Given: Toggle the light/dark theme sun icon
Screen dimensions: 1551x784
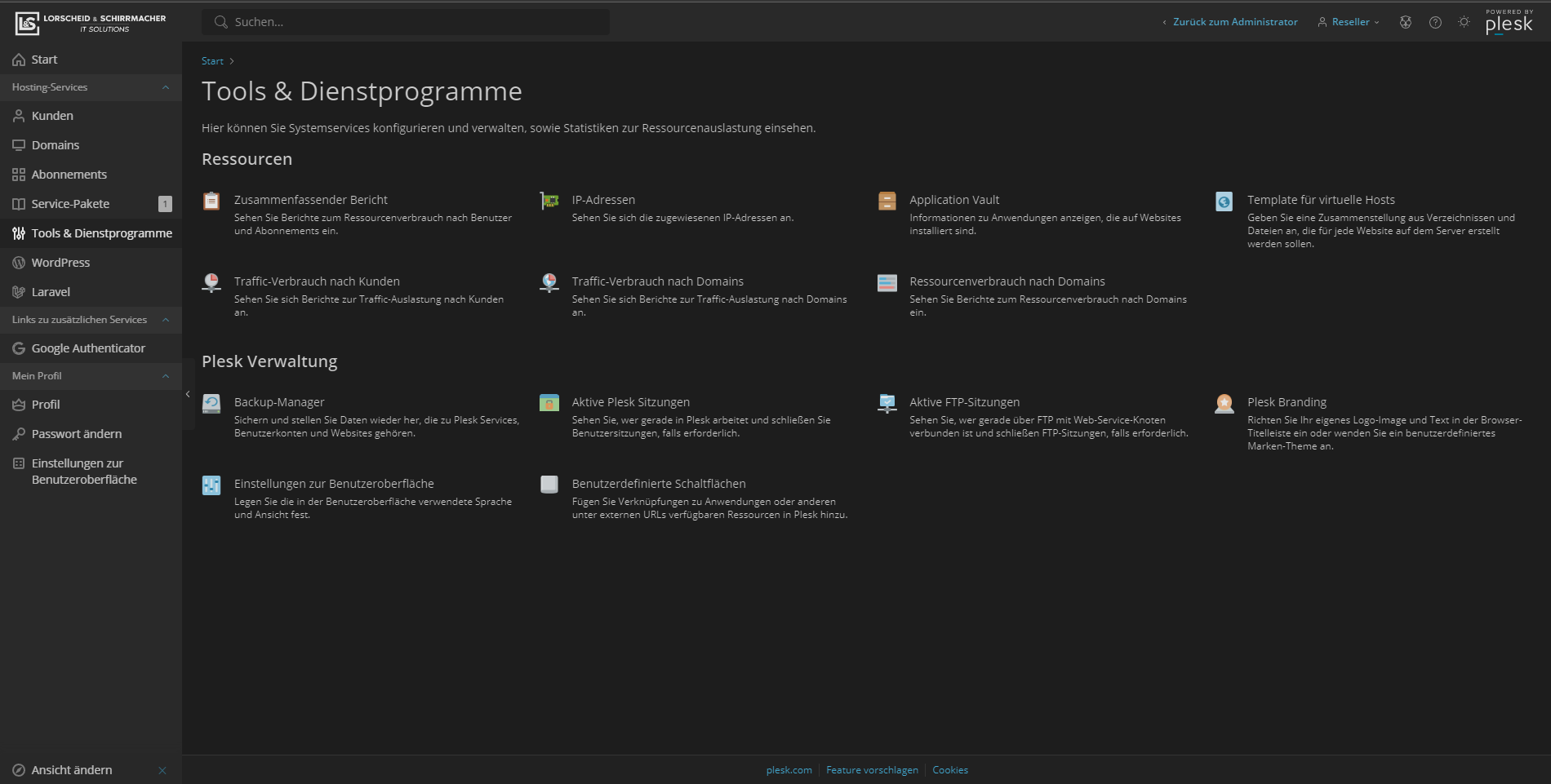Looking at the screenshot, I should click(1464, 22).
